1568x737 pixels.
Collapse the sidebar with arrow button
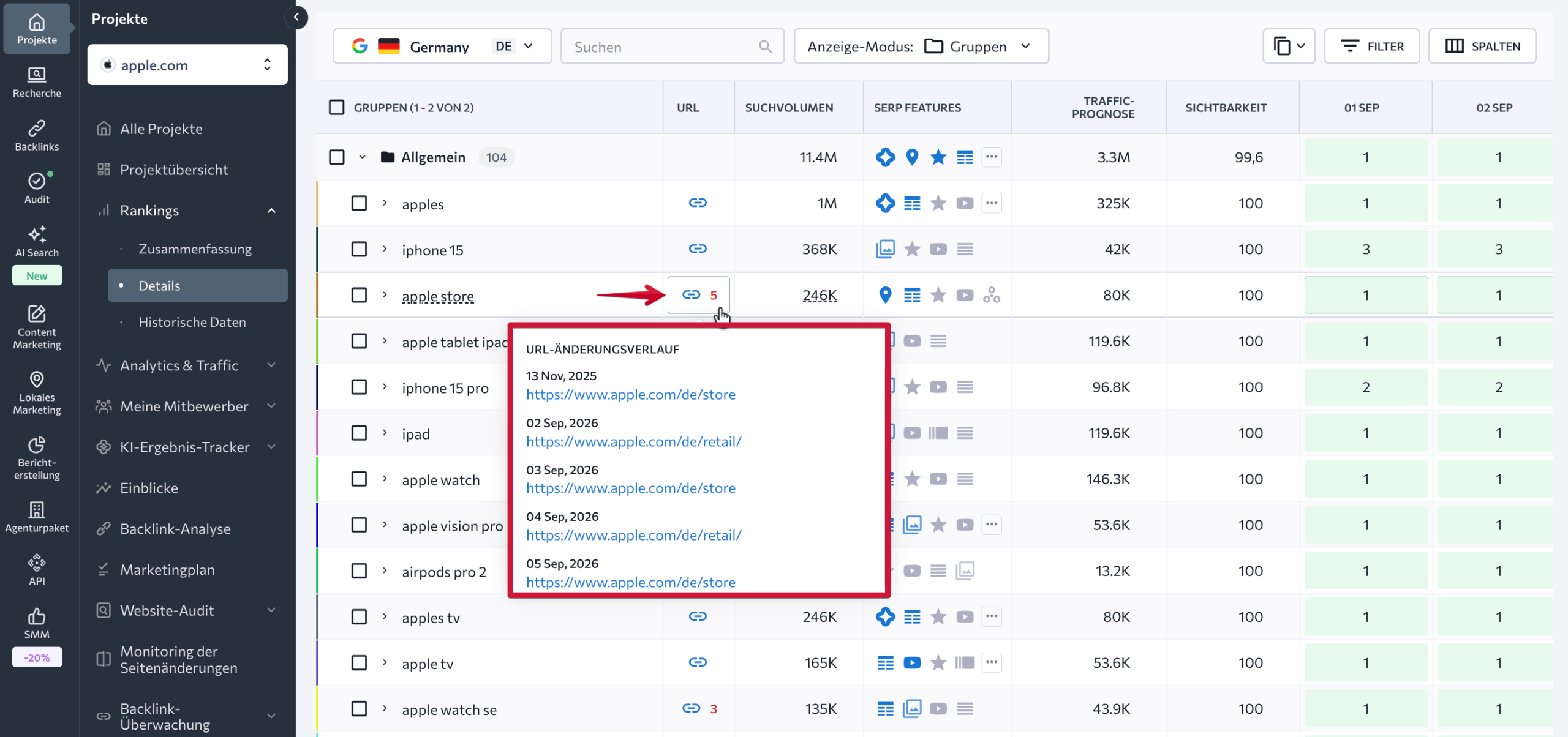click(296, 17)
